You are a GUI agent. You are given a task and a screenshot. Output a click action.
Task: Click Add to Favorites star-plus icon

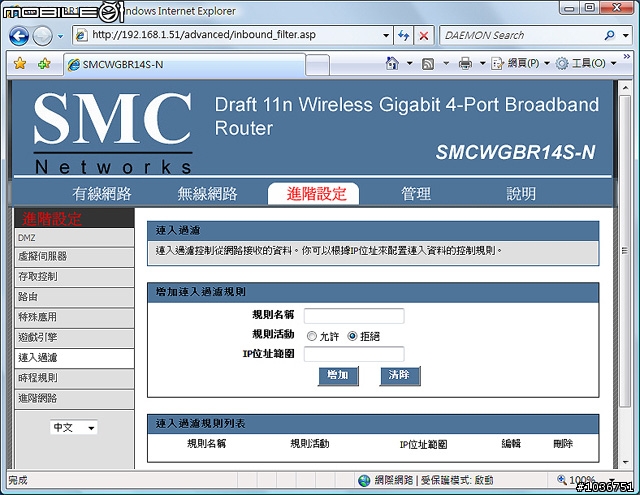point(44,64)
